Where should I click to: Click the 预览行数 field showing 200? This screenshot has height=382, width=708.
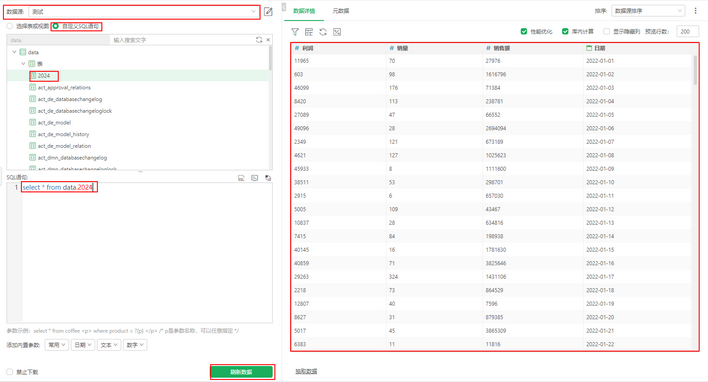point(687,31)
